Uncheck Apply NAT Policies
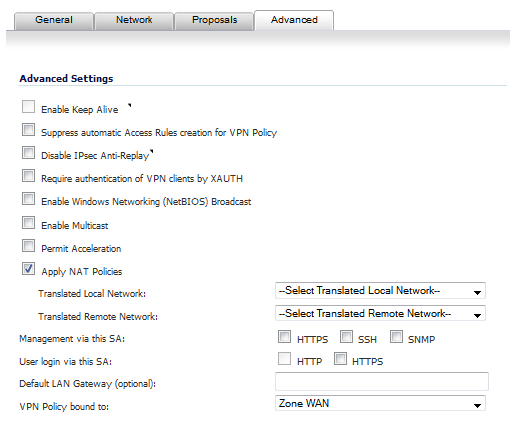This screenshot has width=510, height=427. (28, 269)
